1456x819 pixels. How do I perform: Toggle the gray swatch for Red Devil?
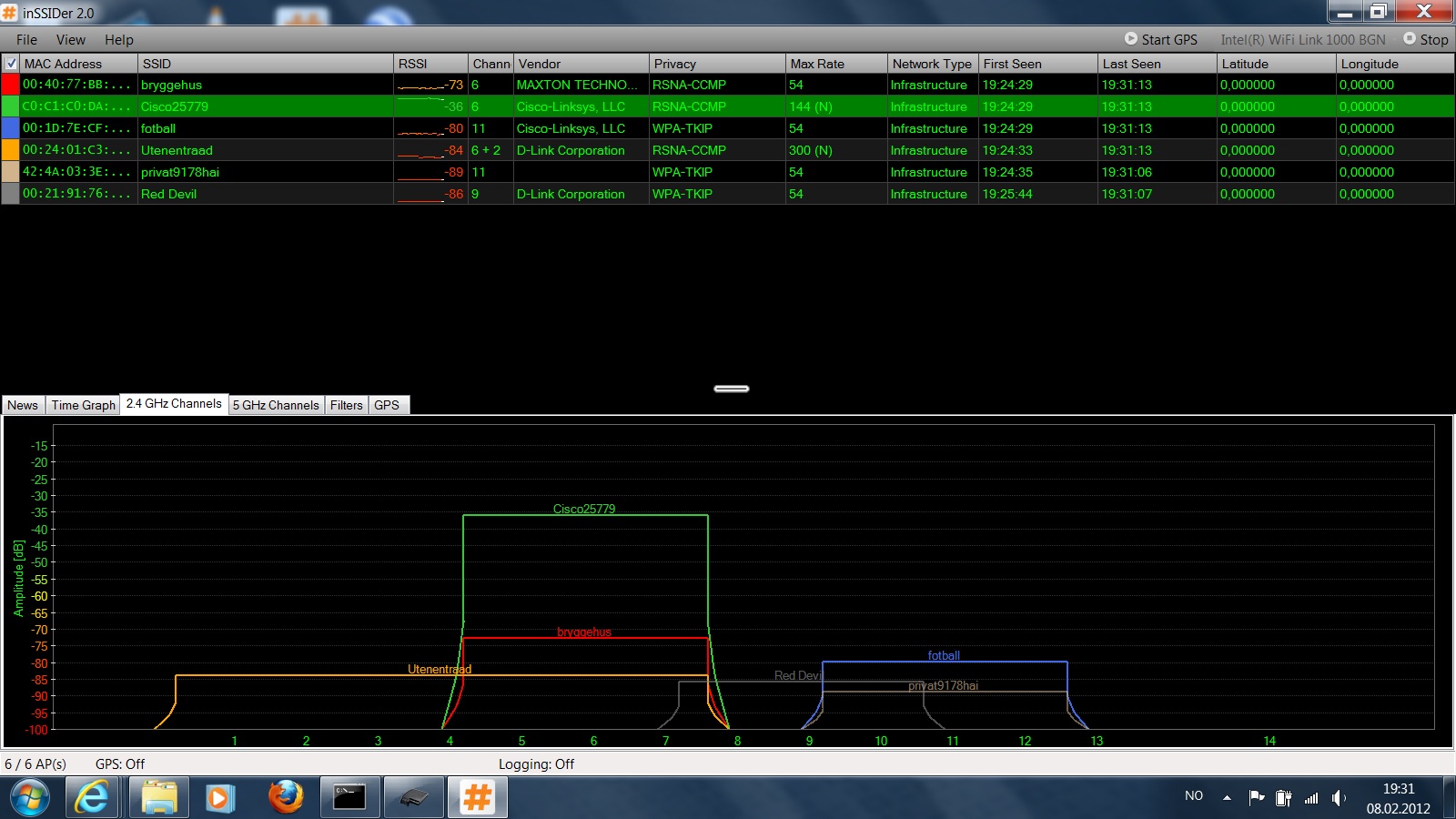tap(10, 194)
